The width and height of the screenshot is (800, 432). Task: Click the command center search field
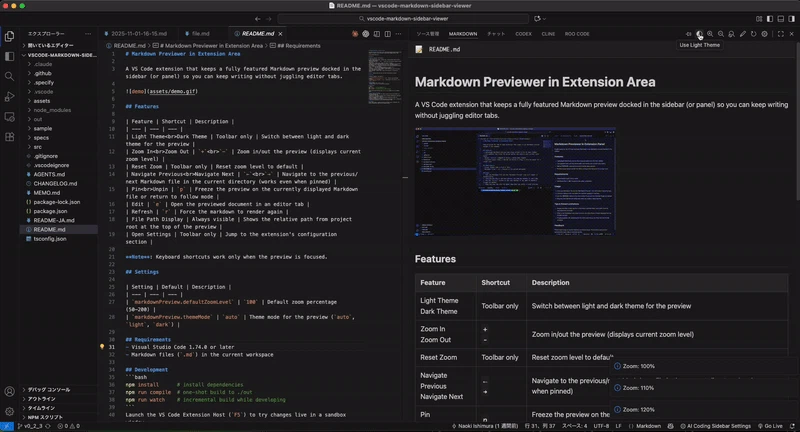pos(403,19)
